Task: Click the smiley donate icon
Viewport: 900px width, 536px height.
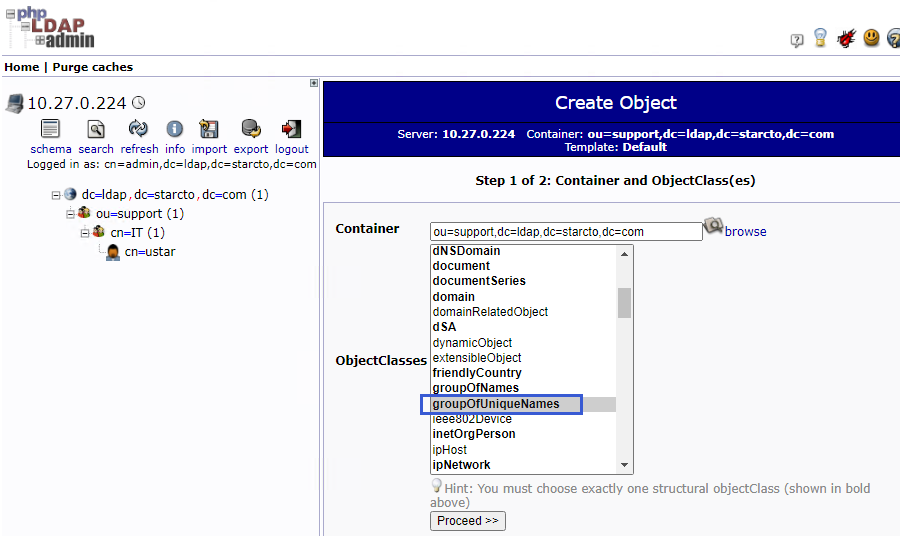Action: point(871,38)
